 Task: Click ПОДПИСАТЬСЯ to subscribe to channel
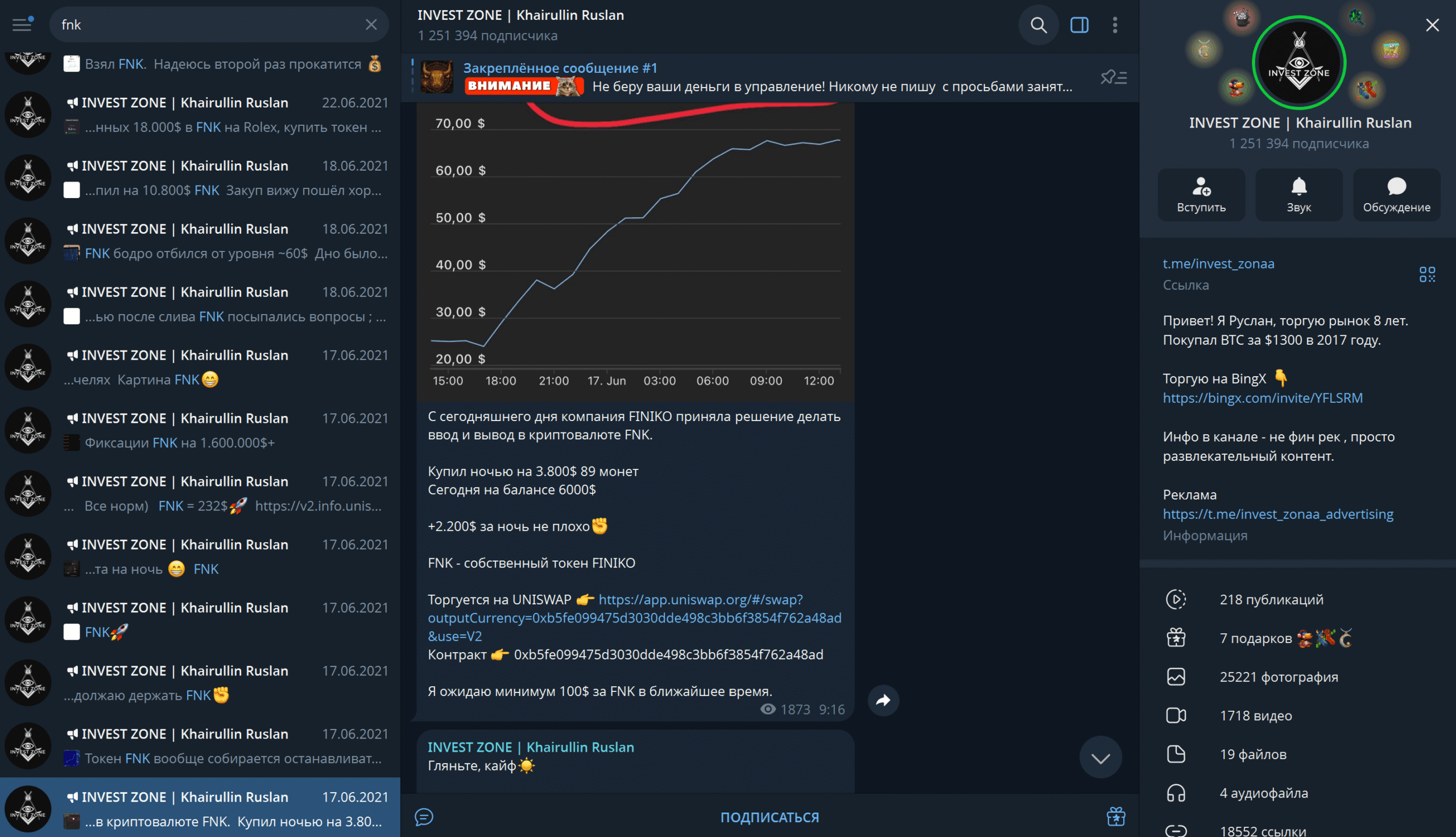[770, 818]
